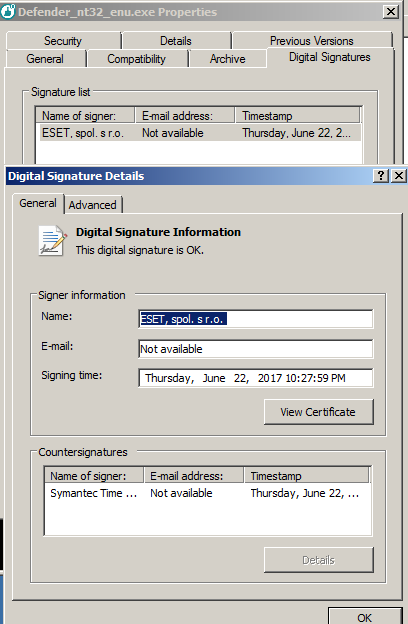The height and width of the screenshot is (624, 408).
Task: Open the help question mark button
Action: click(x=381, y=176)
